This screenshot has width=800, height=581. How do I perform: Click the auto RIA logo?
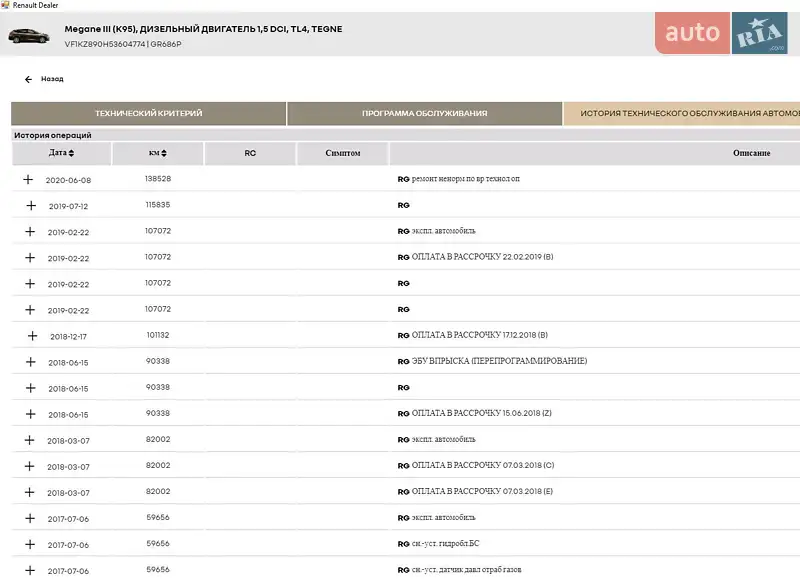(x=726, y=33)
